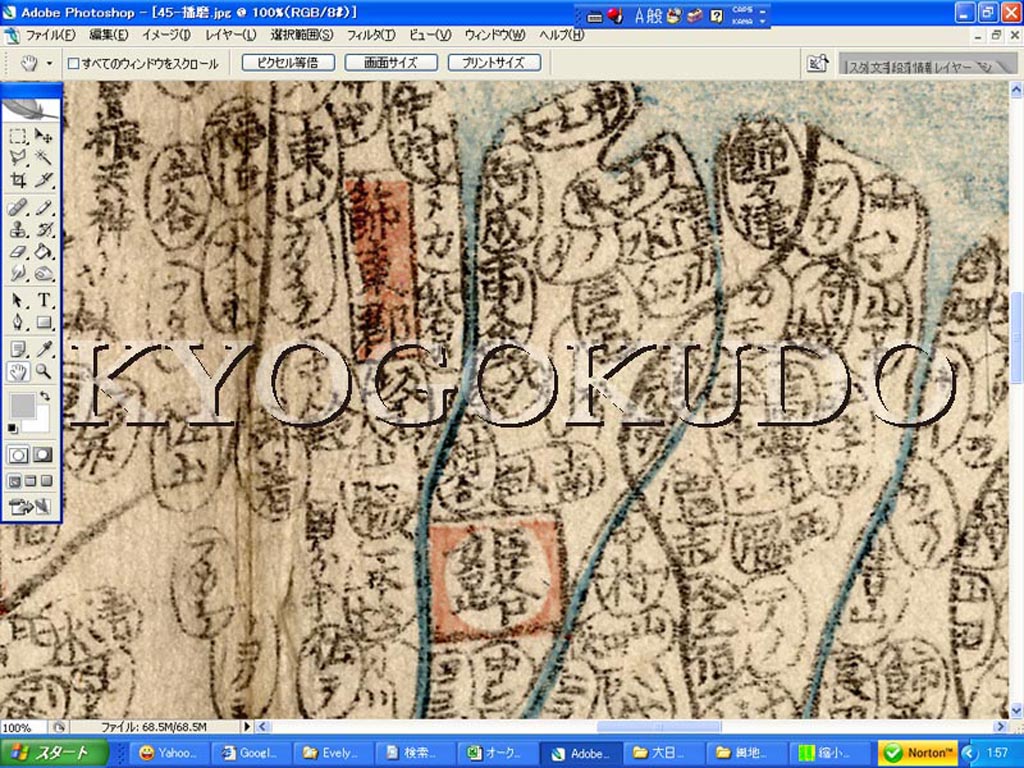Select the Pen tool
Image resolution: width=1024 pixels, height=768 pixels.
tap(18, 322)
